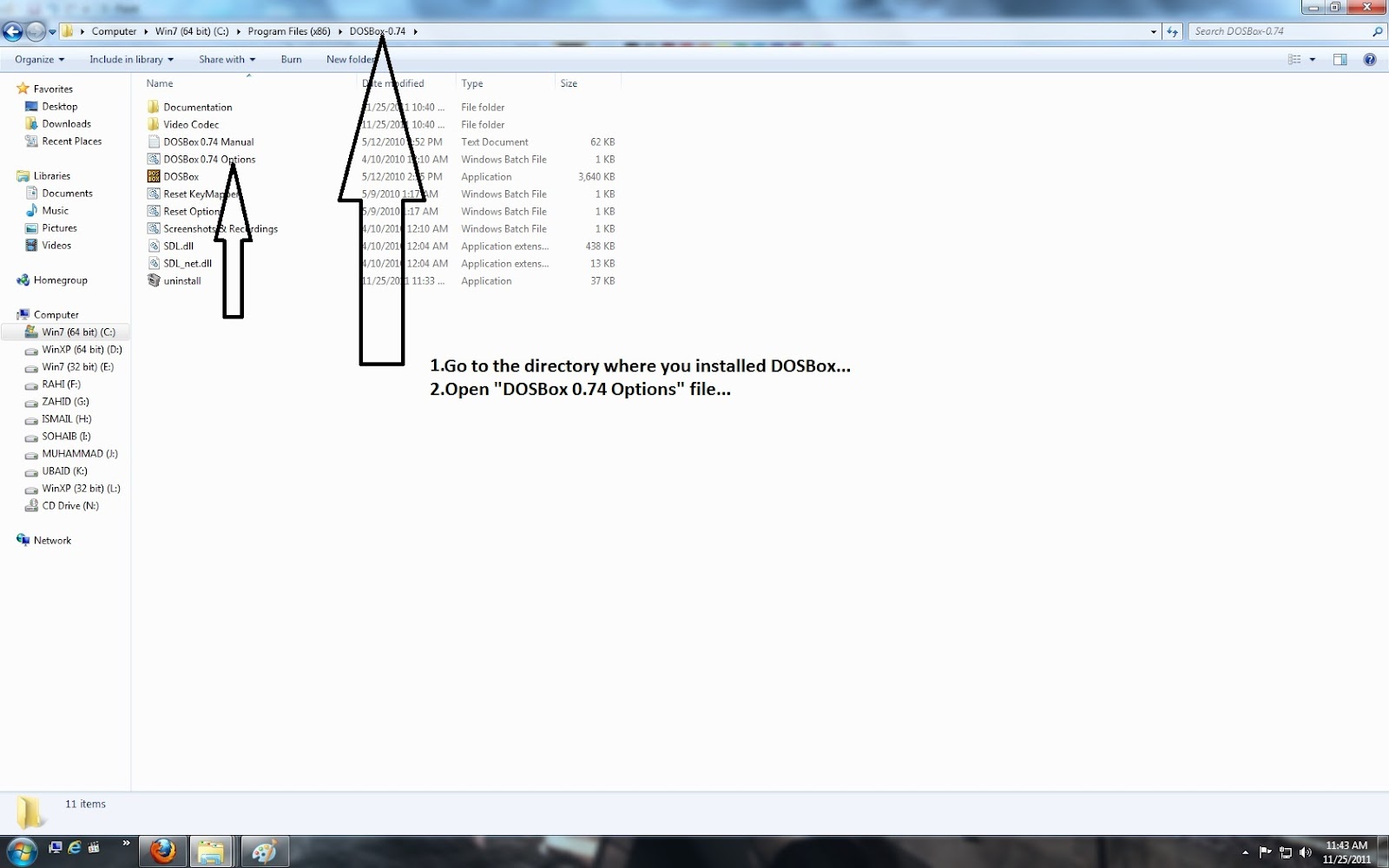Select the Screenshots & Recordings batch icon

tap(154, 228)
